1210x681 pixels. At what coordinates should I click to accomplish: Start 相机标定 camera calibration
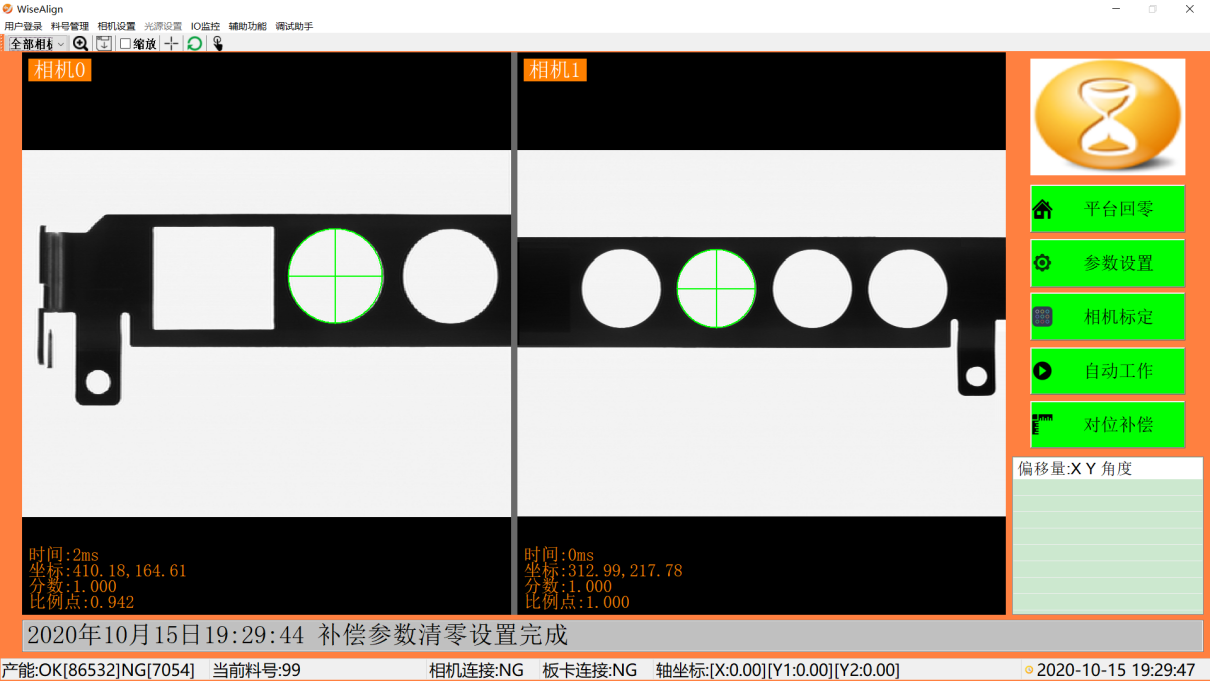[x=1107, y=317]
